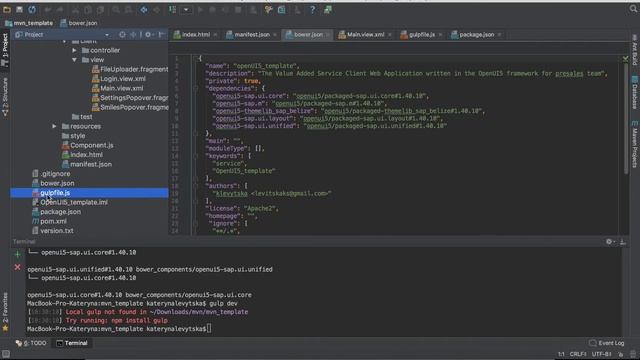Toggle the Database tool window
Screen dimensions: 640x360
click(x=635, y=92)
